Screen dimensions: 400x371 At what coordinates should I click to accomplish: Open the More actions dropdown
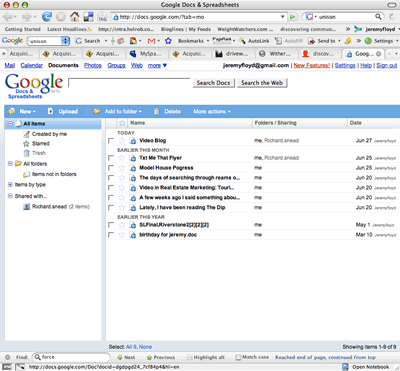pyautogui.click(x=212, y=111)
